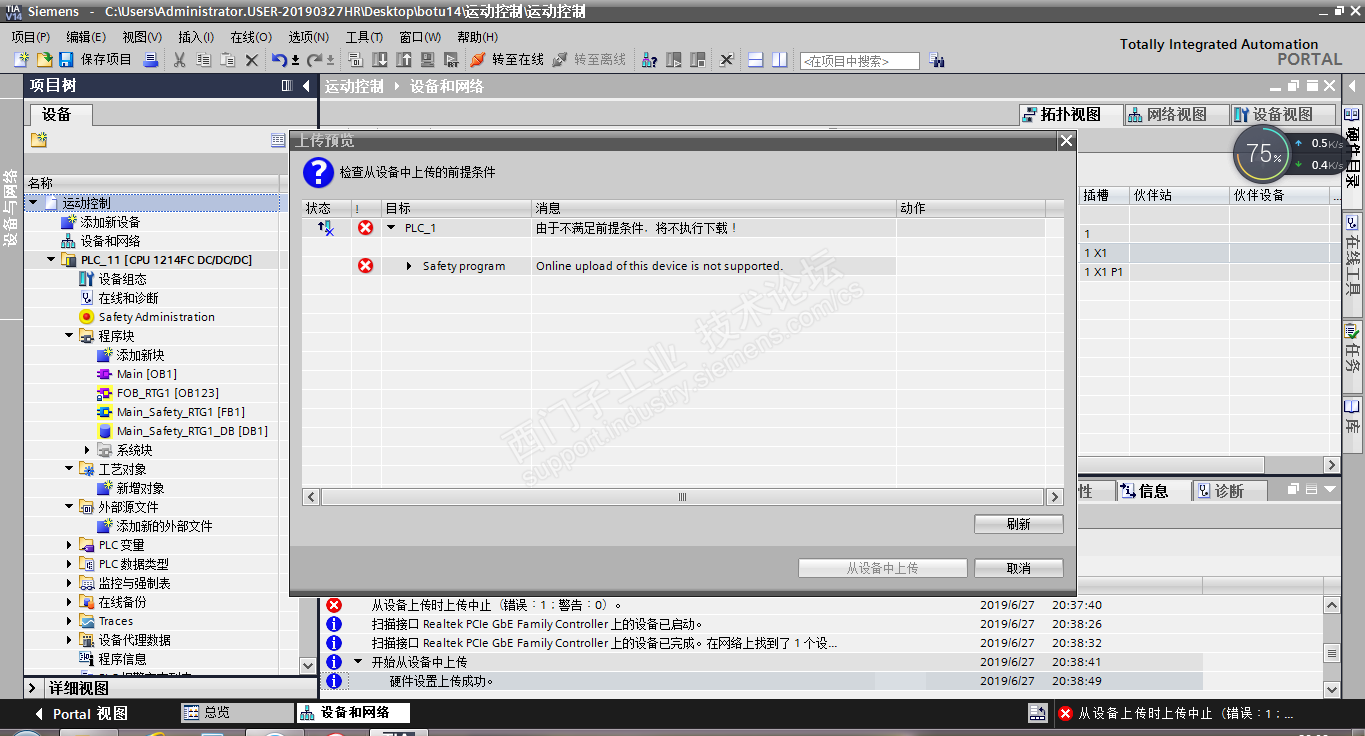This screenshot has height=736, width=1365.
Task: Select 新增对象 under 工艺对象
Action: point(140,488)
